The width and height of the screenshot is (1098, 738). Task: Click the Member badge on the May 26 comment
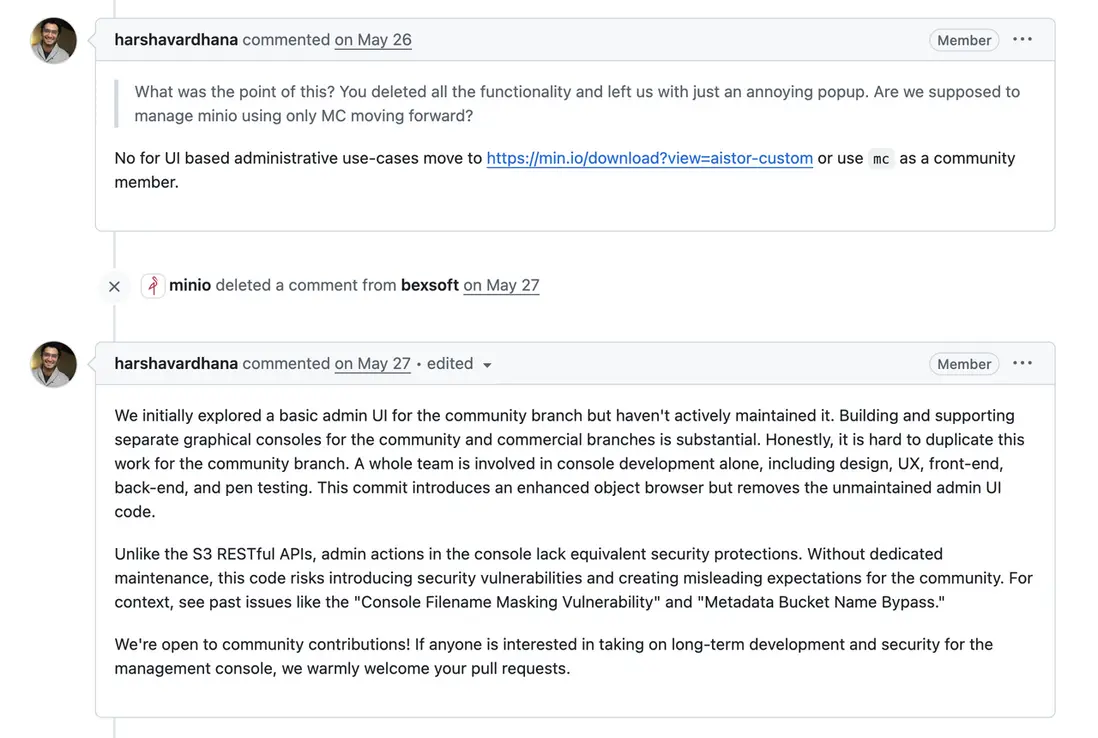coord(964,40)
